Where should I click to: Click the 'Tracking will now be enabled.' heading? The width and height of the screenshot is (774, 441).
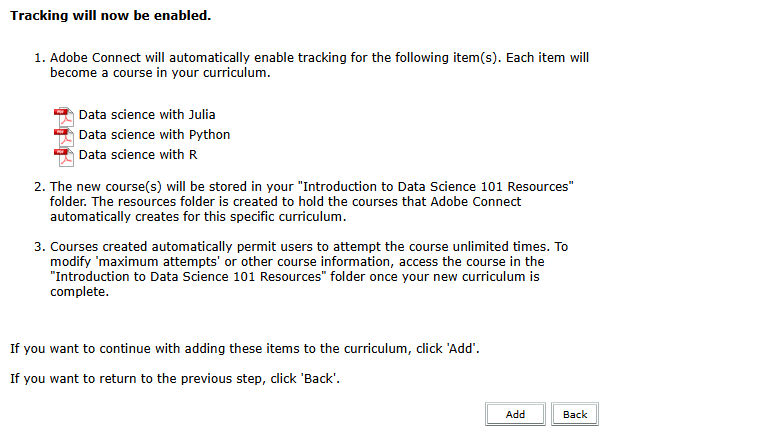110,17
